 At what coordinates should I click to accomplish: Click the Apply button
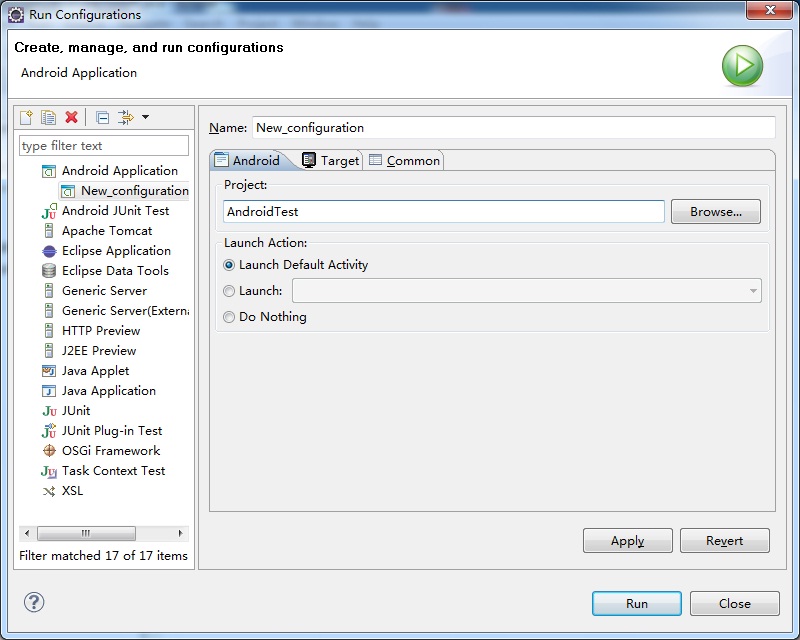click(x=628, y=540)
